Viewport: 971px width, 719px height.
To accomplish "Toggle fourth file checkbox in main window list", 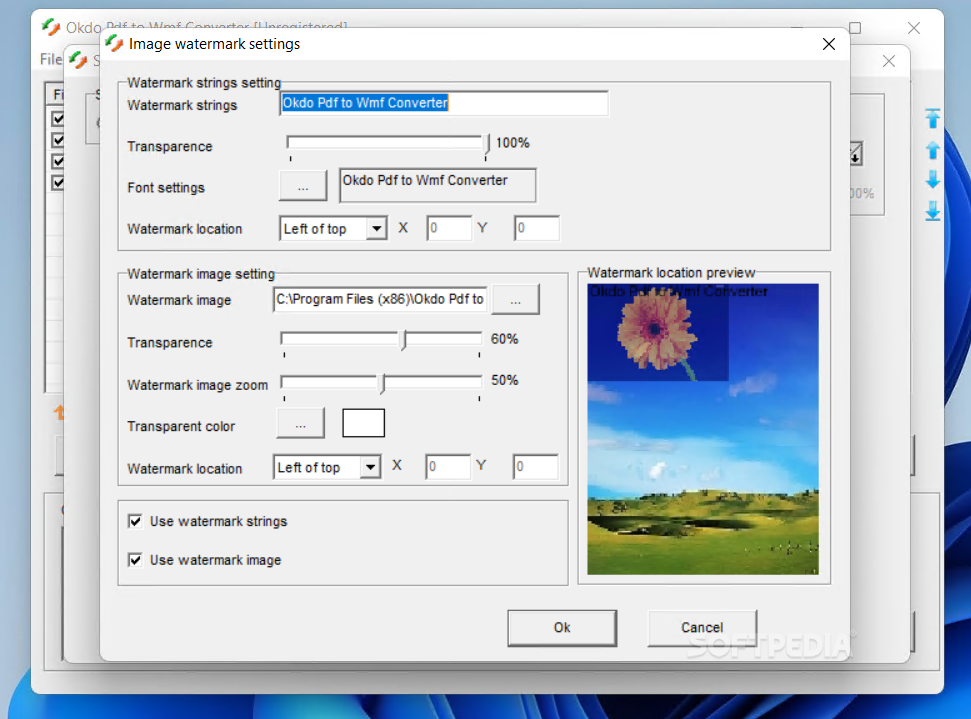I will point(58,183).
